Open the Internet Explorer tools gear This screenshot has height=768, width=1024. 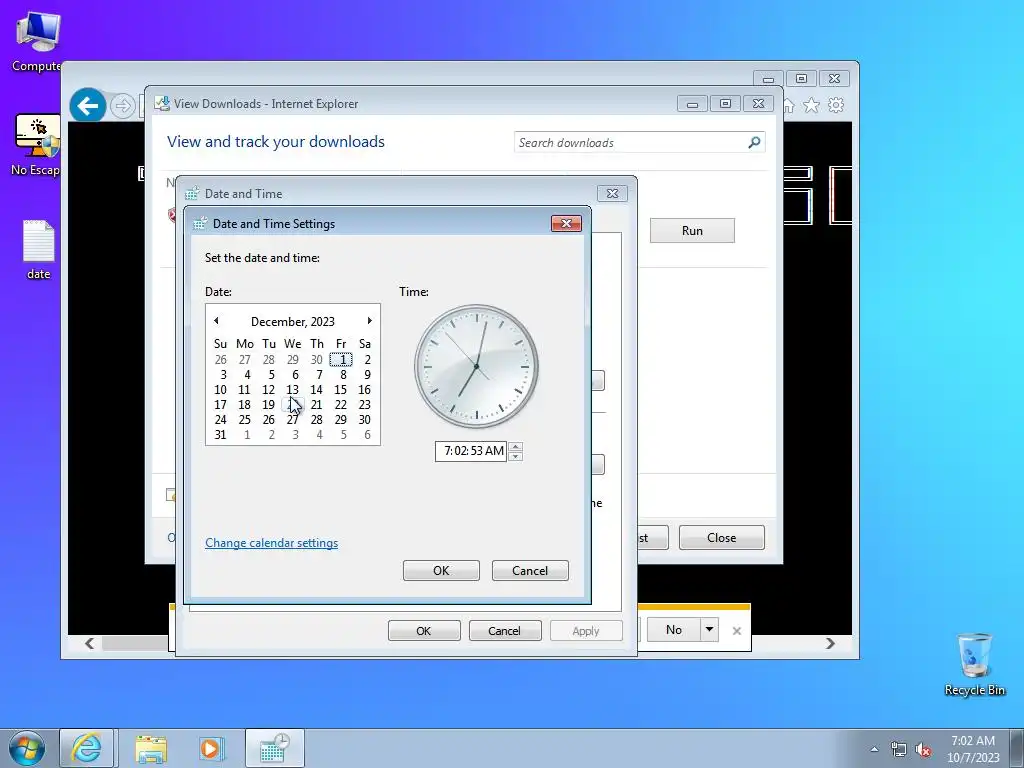[x=836, y=105]
